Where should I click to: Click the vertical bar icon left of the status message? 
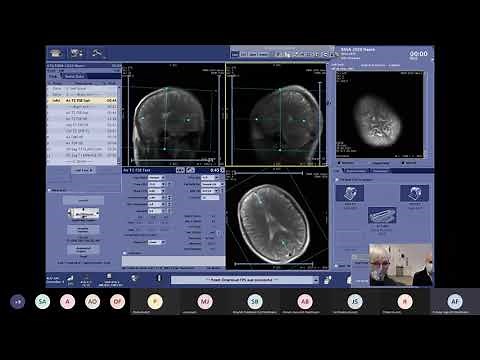159,278
